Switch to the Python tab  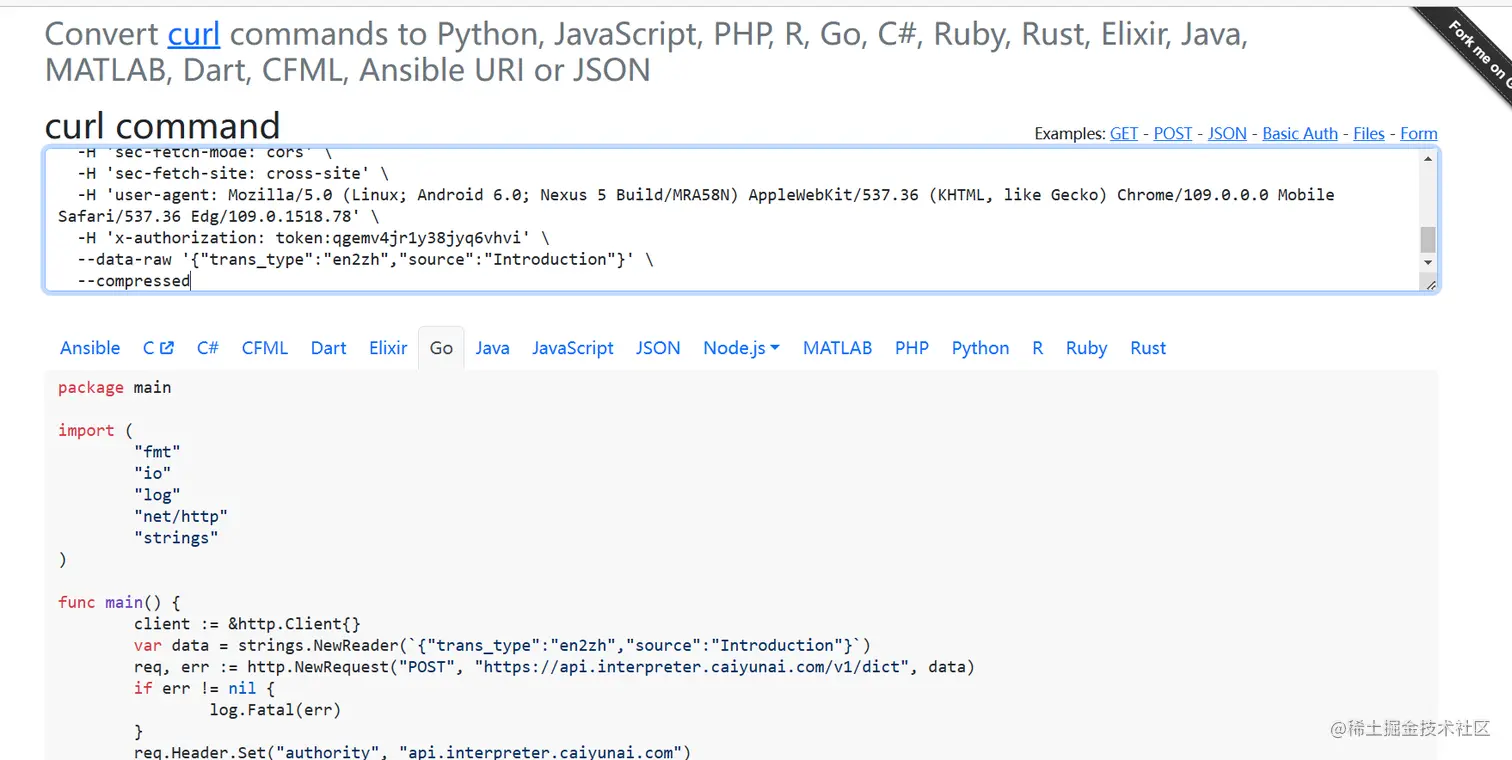[x=980, y=348]
